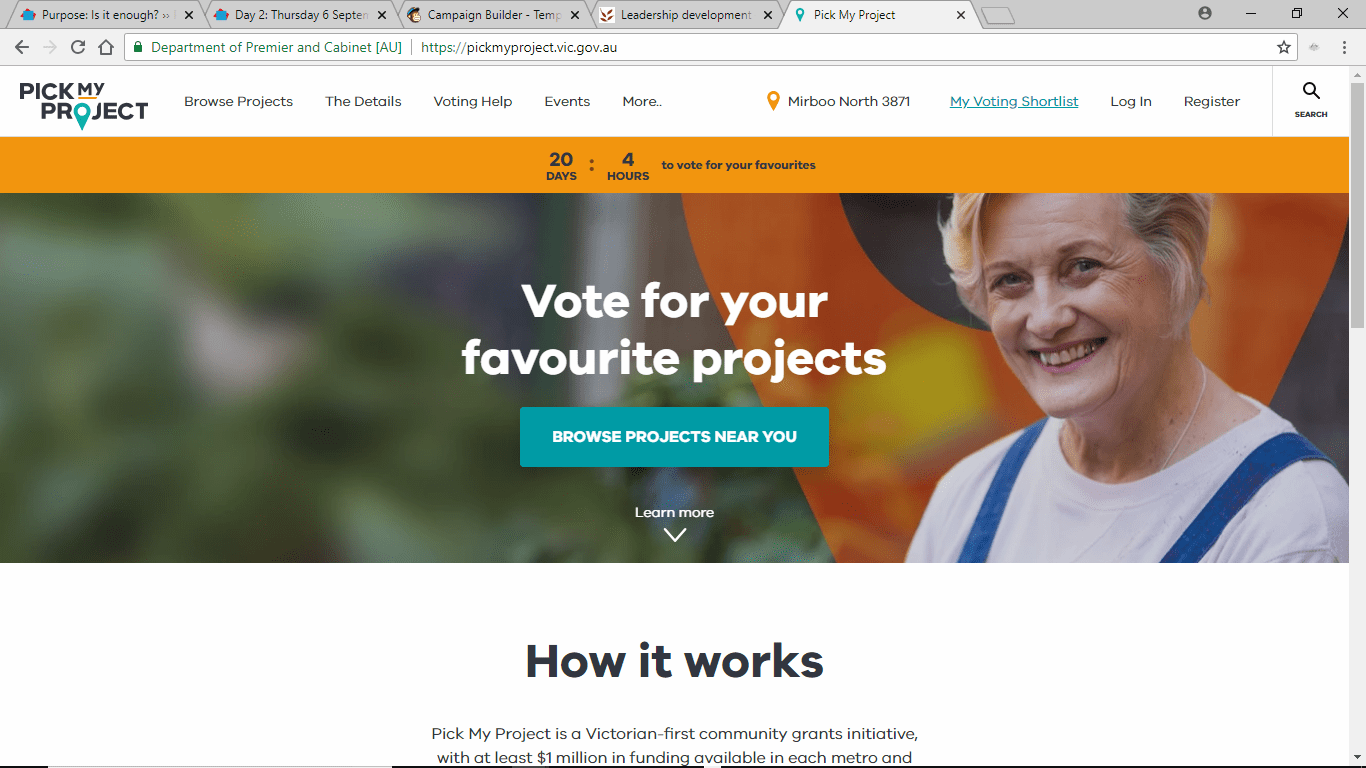Click the Pick My Project logo
Screen dimensions: 1366x768
pos(84,105)
